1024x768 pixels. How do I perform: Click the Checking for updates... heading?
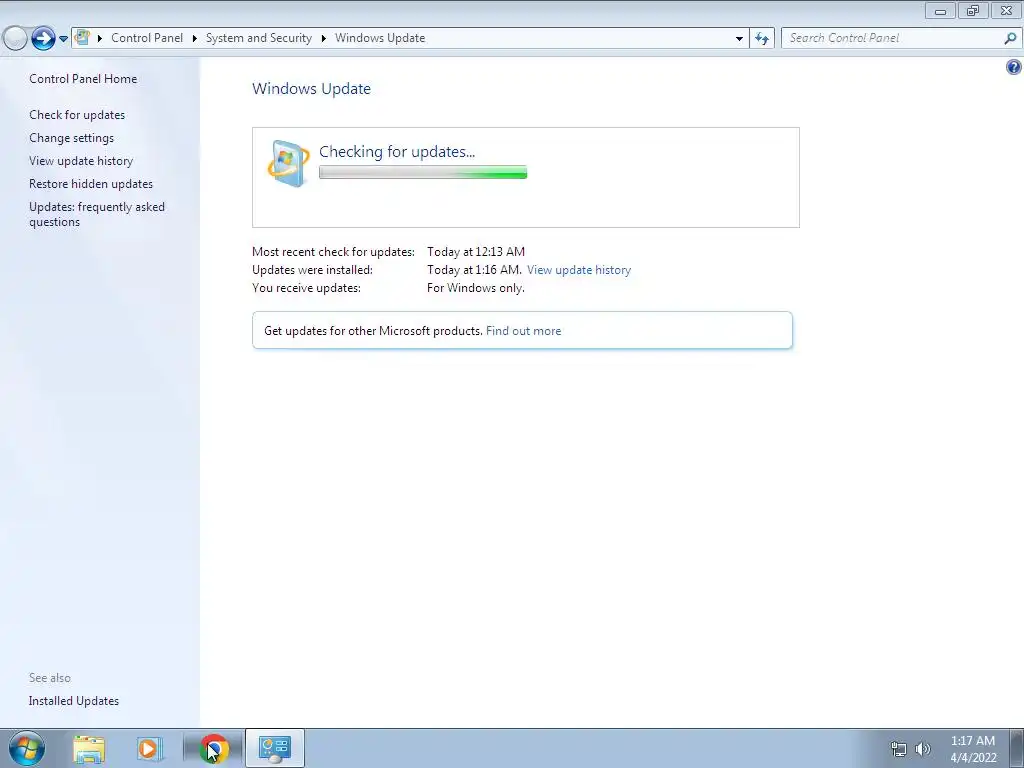pyautogui.click(x=397, y=152)
